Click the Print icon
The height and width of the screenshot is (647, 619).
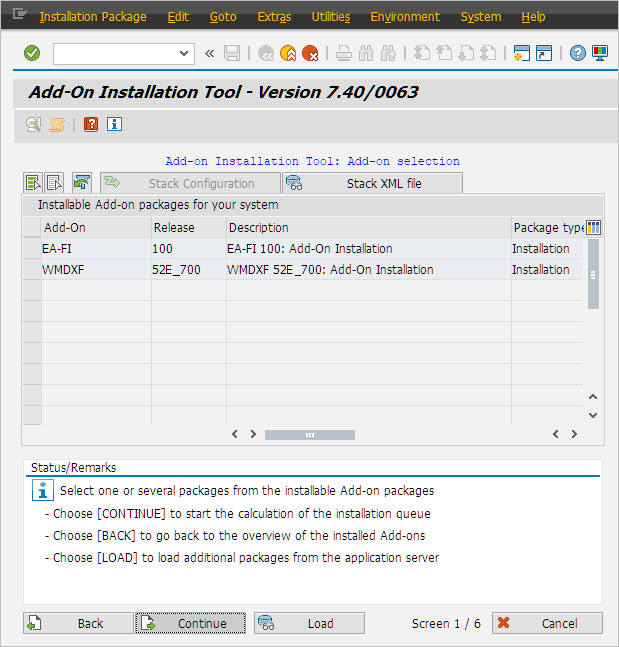tap(343, 53)
